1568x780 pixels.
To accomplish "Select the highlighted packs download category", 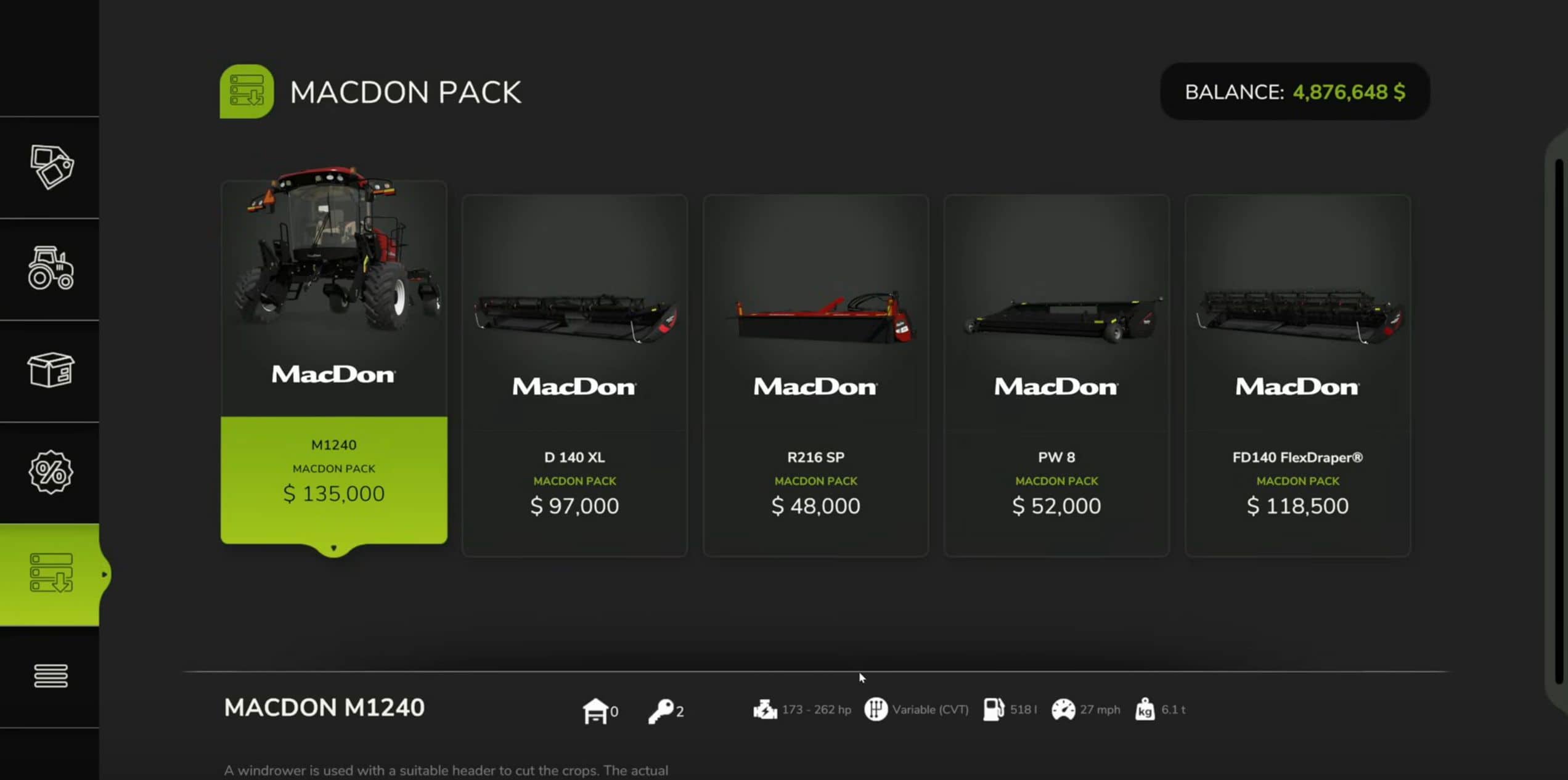I will pyautogui.click(x=51, y=574).
